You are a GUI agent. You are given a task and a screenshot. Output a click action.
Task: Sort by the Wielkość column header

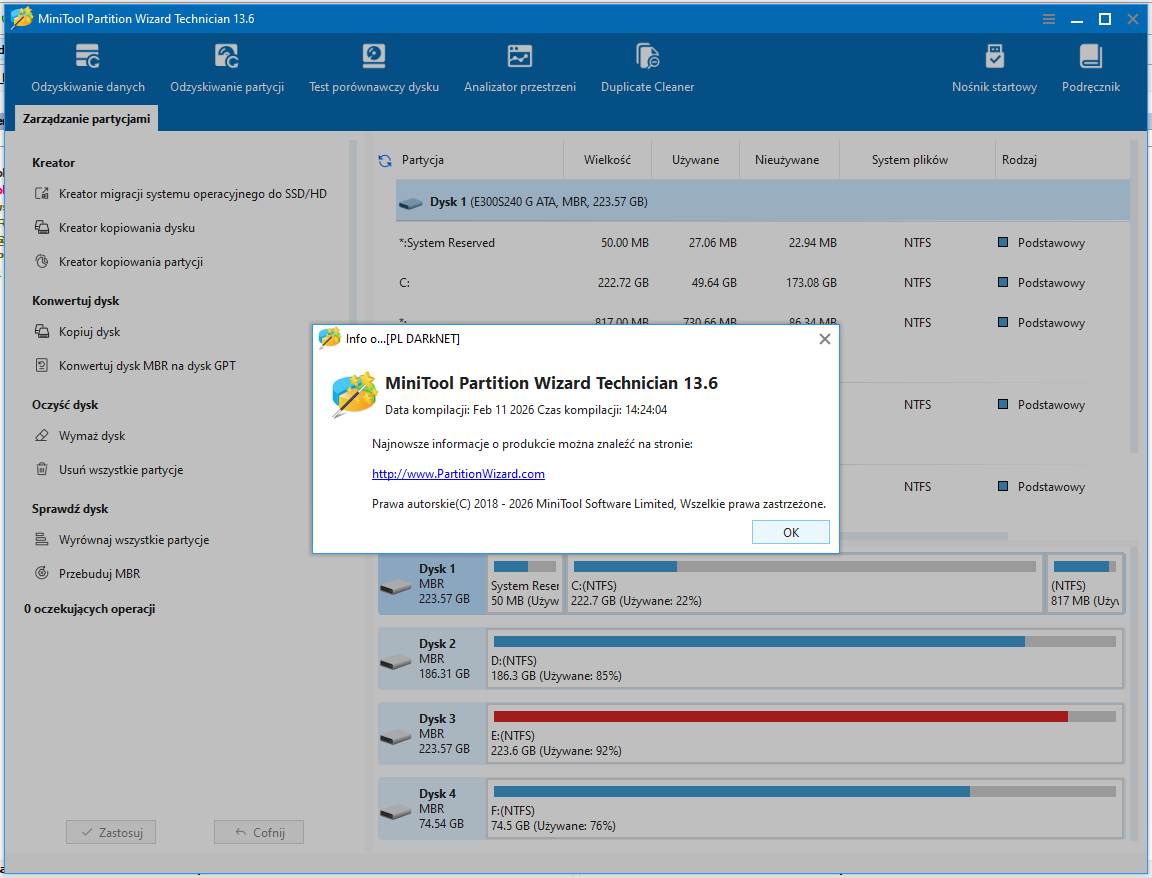607,159
